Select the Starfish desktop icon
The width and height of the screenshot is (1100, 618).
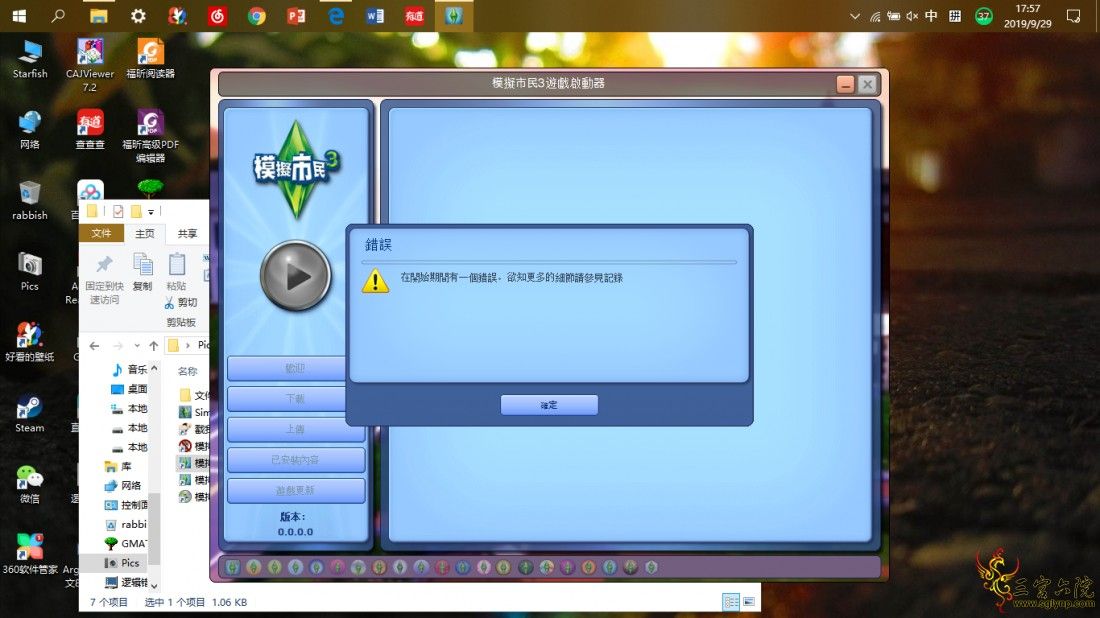(29, 60)
